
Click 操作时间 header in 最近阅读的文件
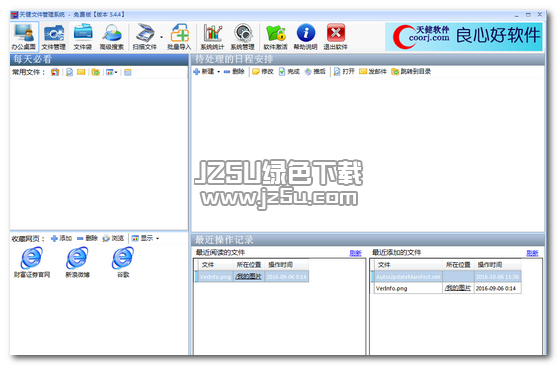pyautogui.click(x=286, y=265)
